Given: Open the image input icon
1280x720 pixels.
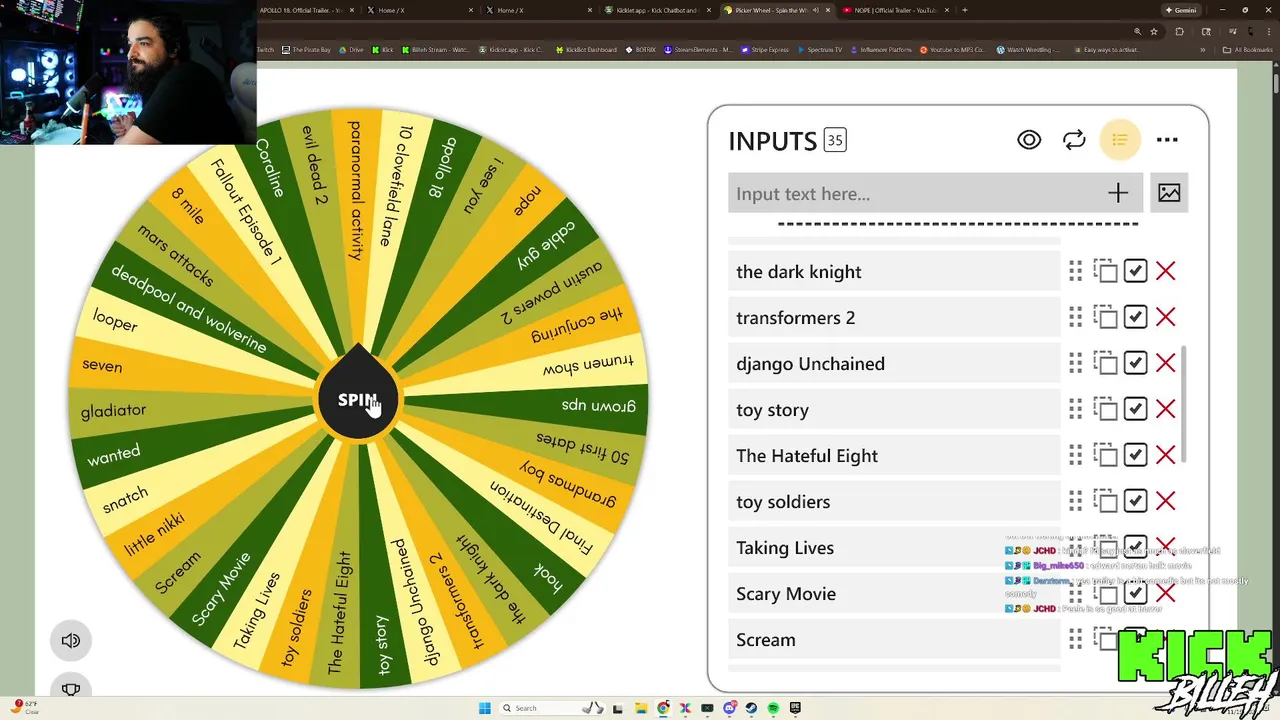Looking at the screenshot, I should [x=1169, y=193].
